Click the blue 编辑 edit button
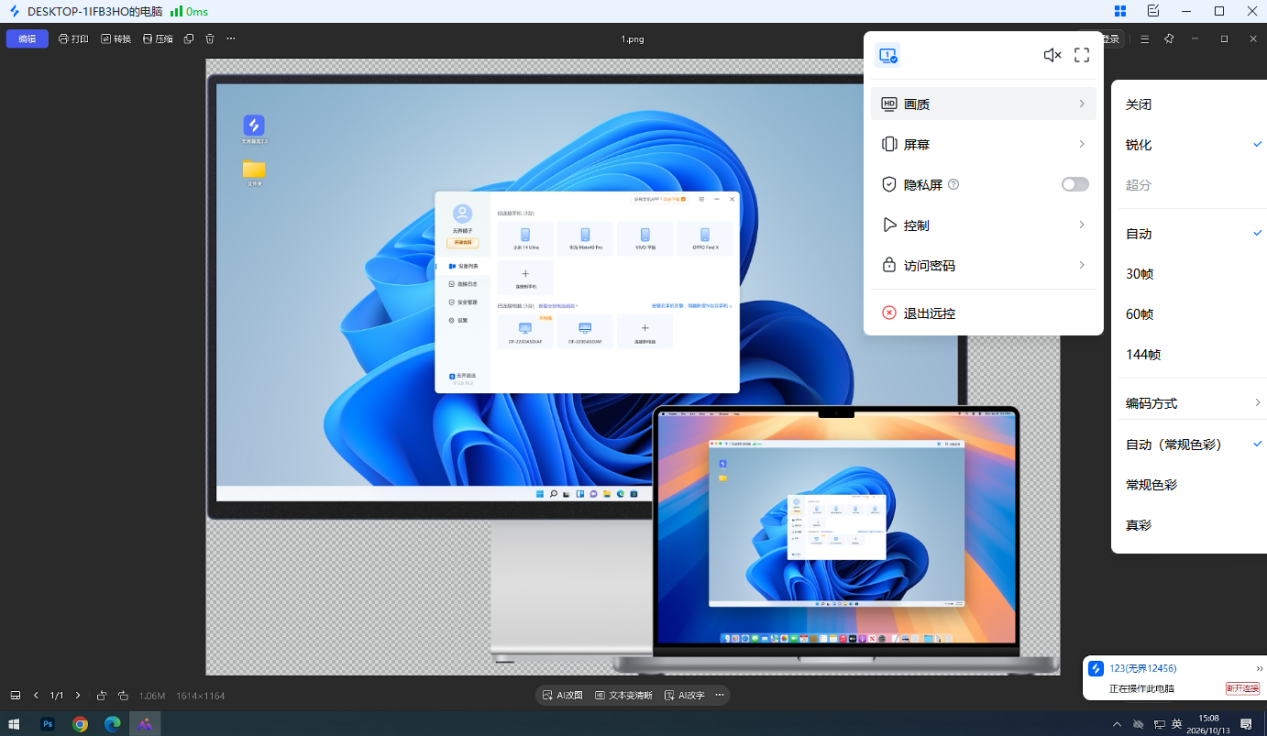This screenshot has height=736, width=1267. pos(27,39)
